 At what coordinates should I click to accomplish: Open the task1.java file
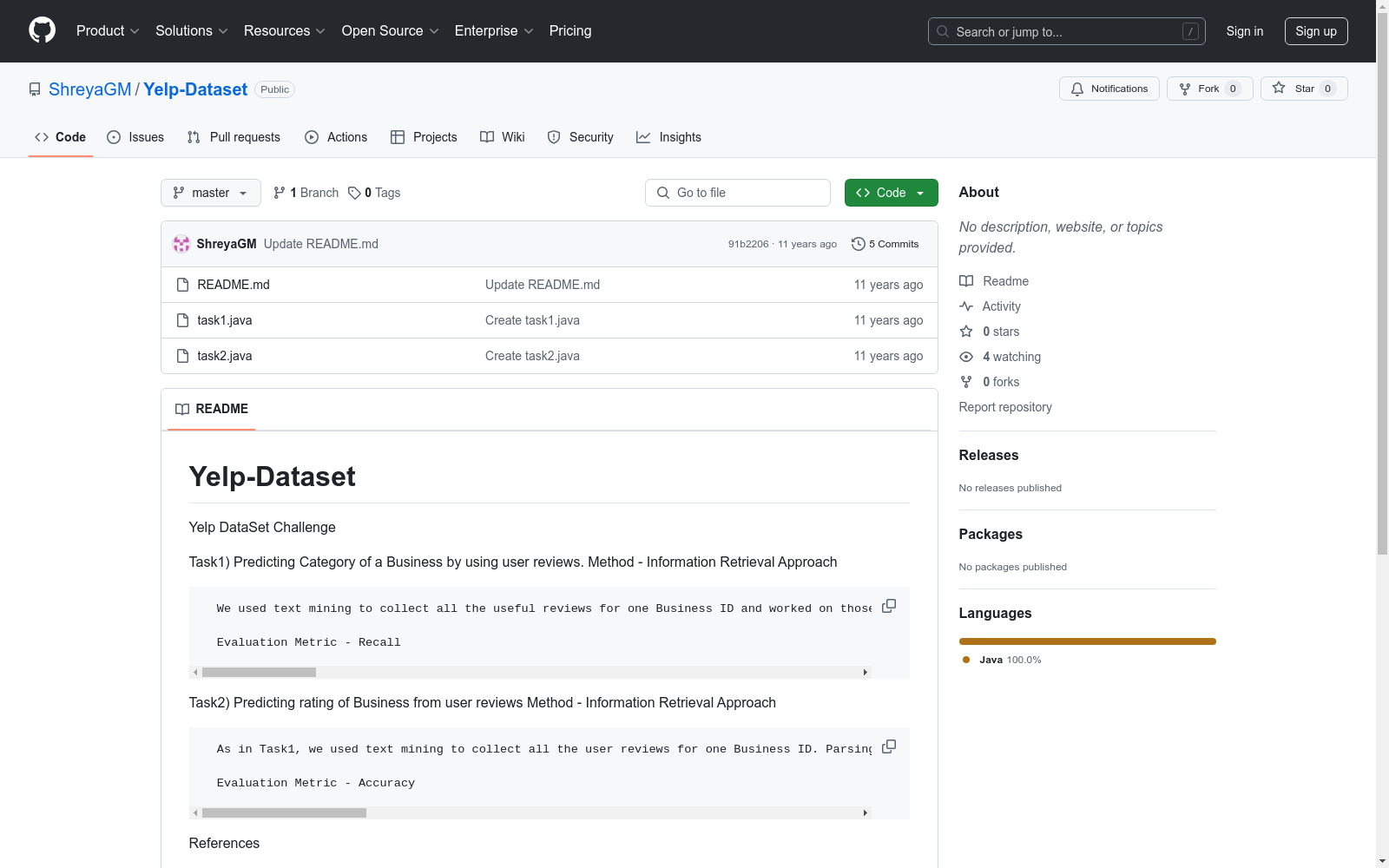[x=225, y=320]
